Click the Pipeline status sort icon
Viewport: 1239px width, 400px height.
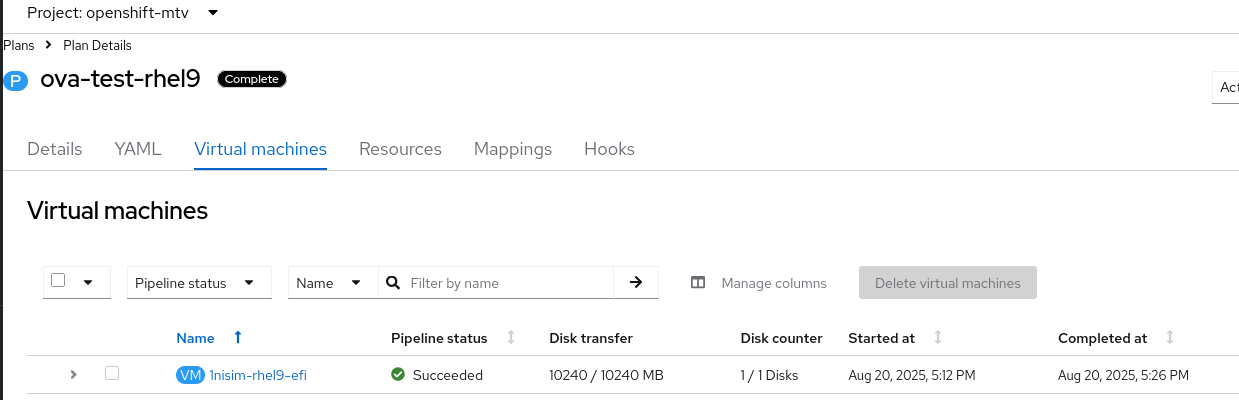click(x=511, y=338)
